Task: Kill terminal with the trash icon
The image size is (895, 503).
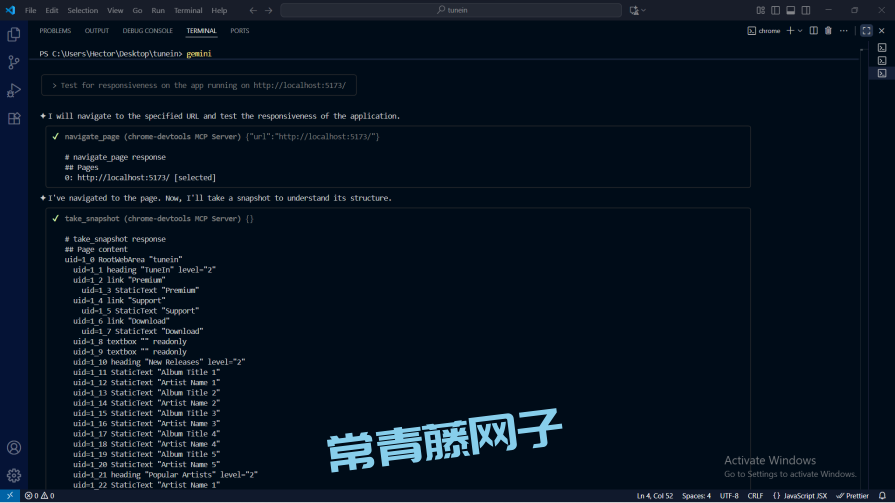Action: click(x=828, y=31)
